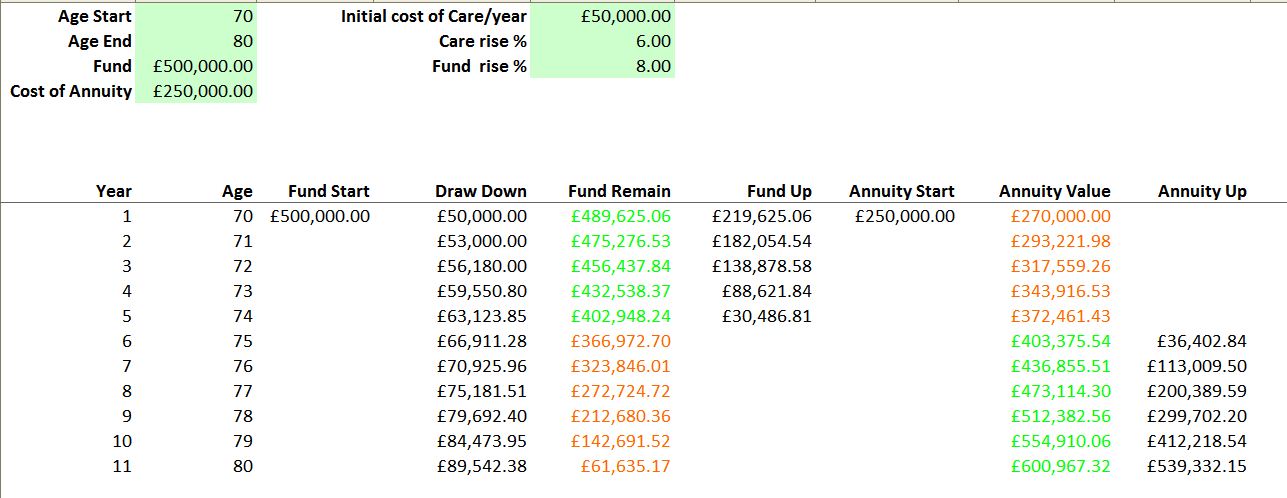Select the Annuity Up header cell
The width and height of the screenshot is (1287, 498).
[x=1202, y=191]
